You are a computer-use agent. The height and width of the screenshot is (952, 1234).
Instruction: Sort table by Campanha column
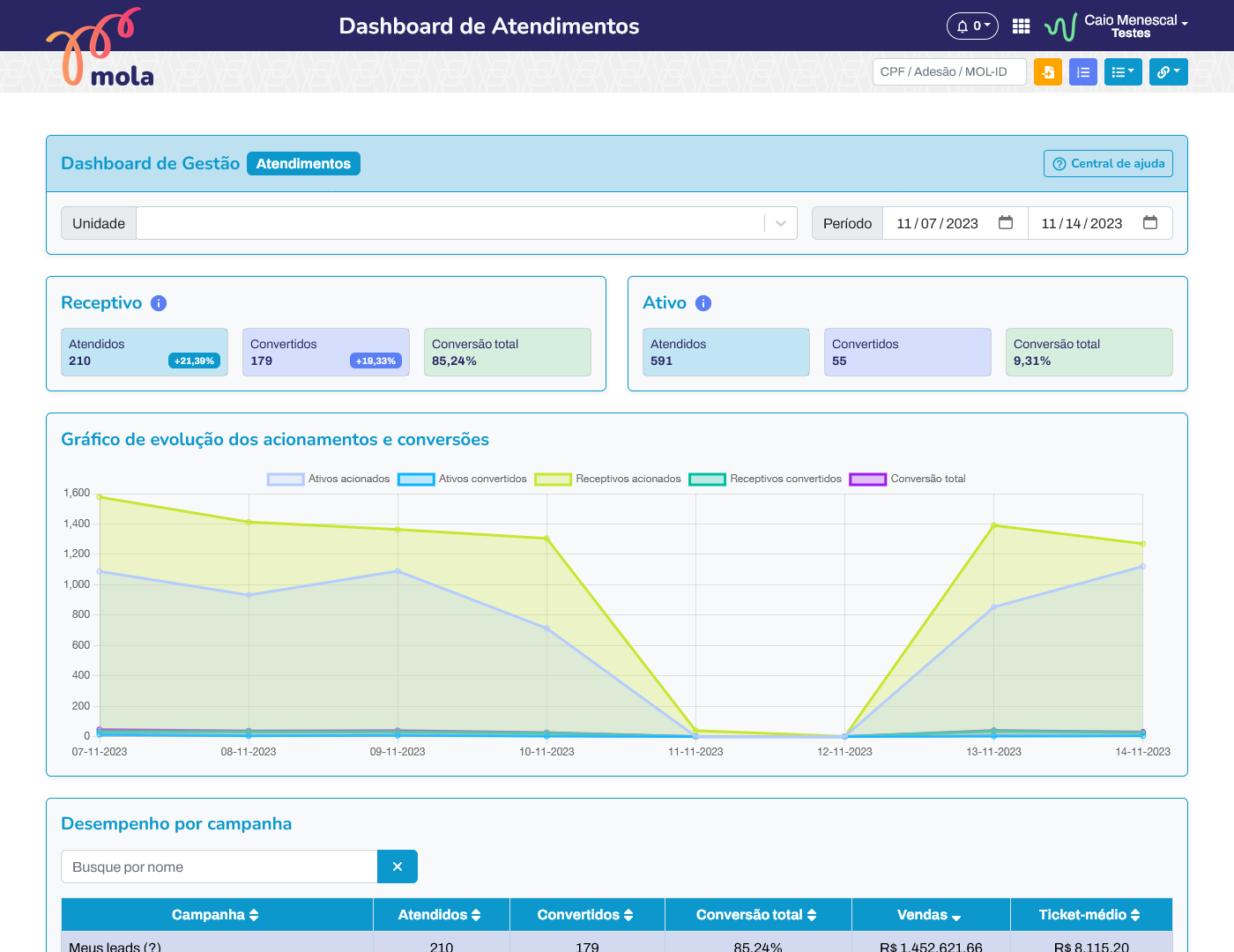(x=216, y=915)
